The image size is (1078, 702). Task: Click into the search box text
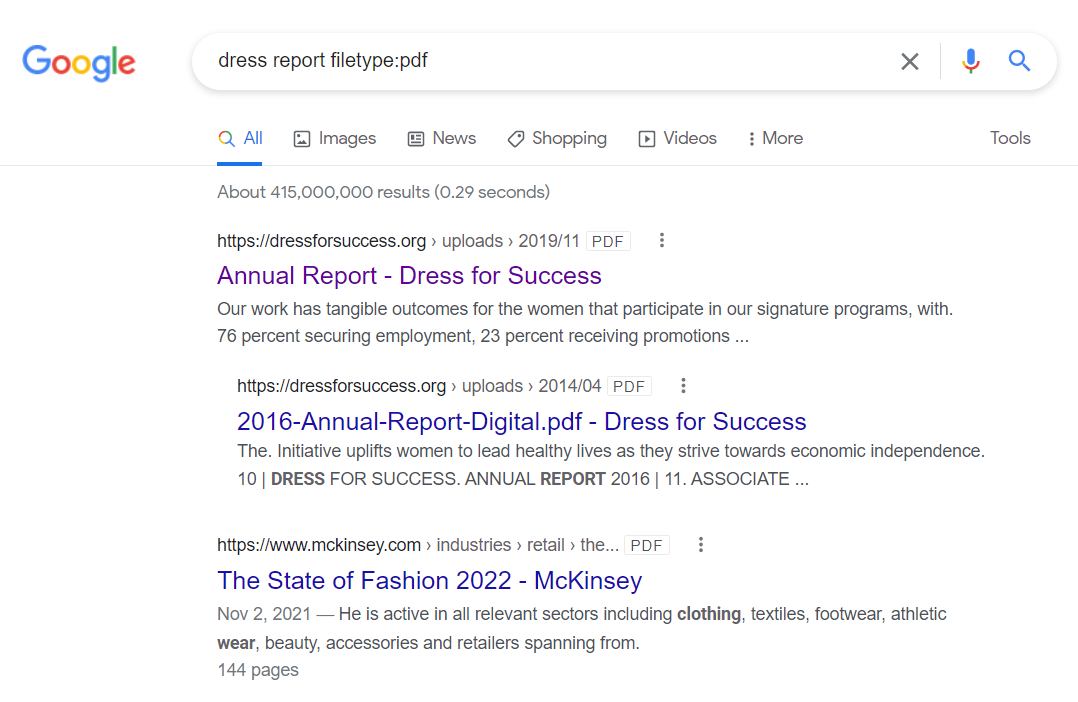coord(322,61)
